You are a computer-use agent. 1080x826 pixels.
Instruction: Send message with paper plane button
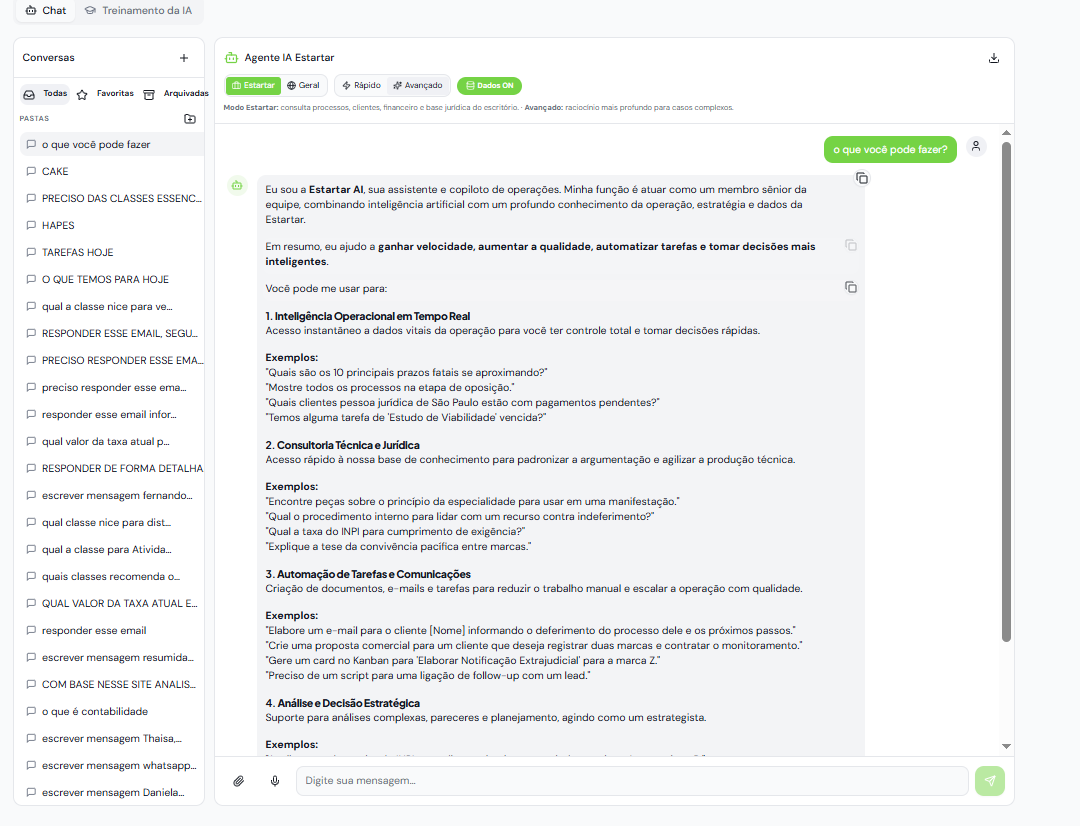click(990, 781)
